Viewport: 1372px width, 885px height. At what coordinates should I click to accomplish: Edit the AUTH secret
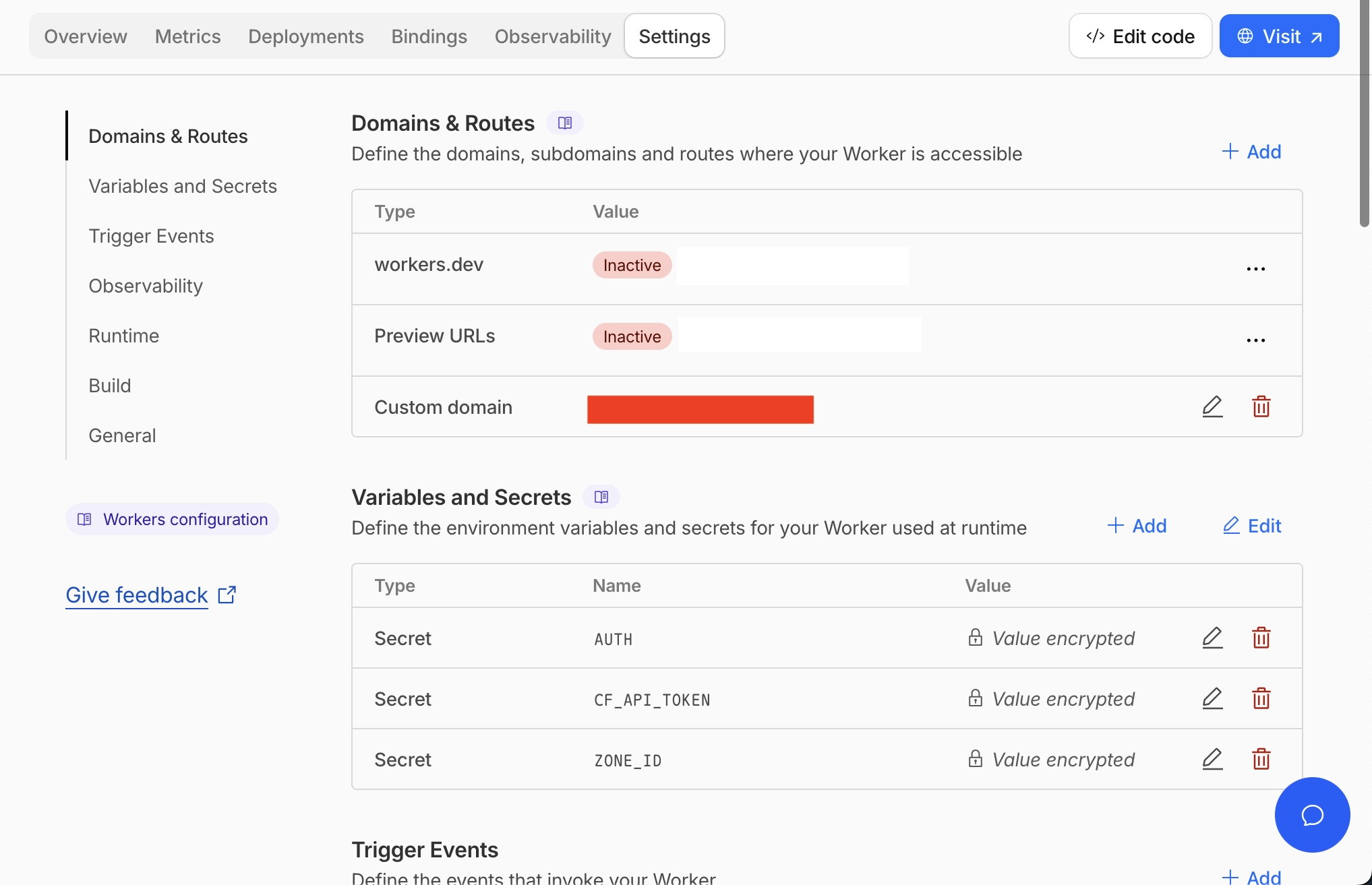(1212, 638)
